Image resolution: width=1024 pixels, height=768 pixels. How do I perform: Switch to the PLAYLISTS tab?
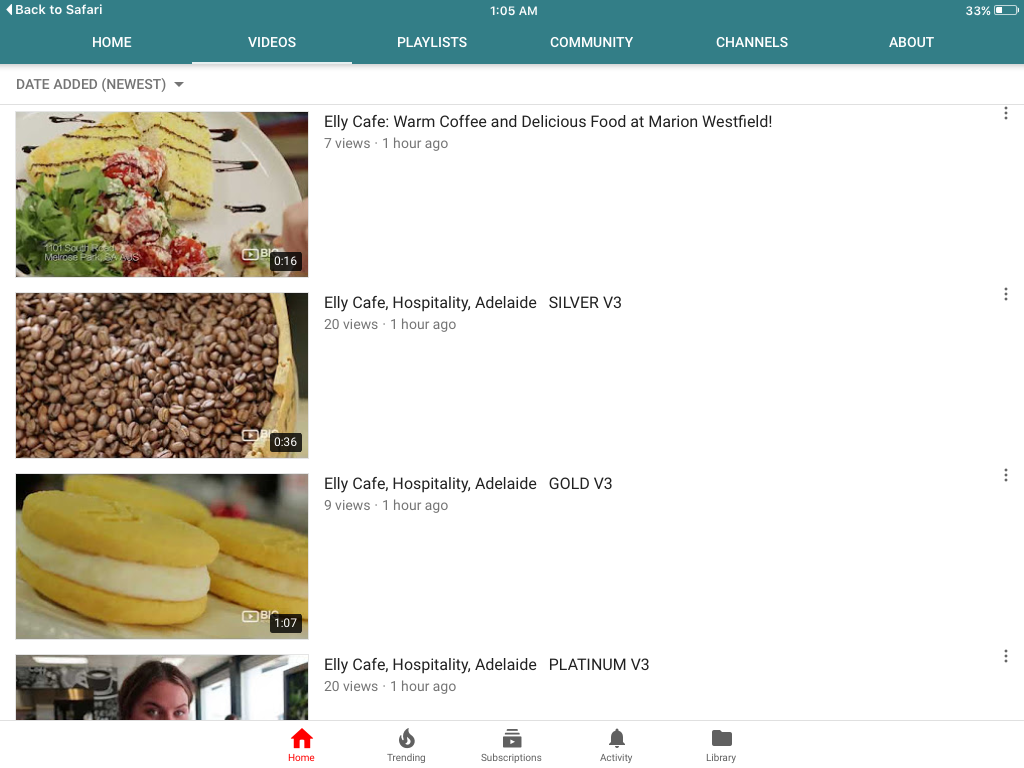pyautogui.click(x=432, y=42)
